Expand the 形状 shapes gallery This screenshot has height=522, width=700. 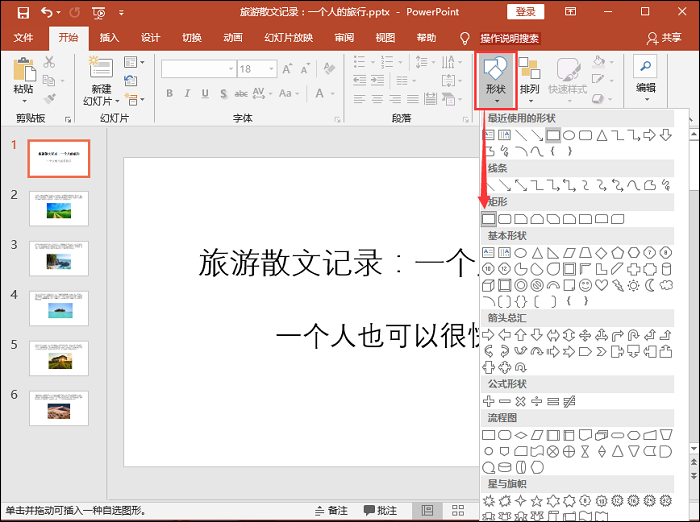[x=495, y=78]
